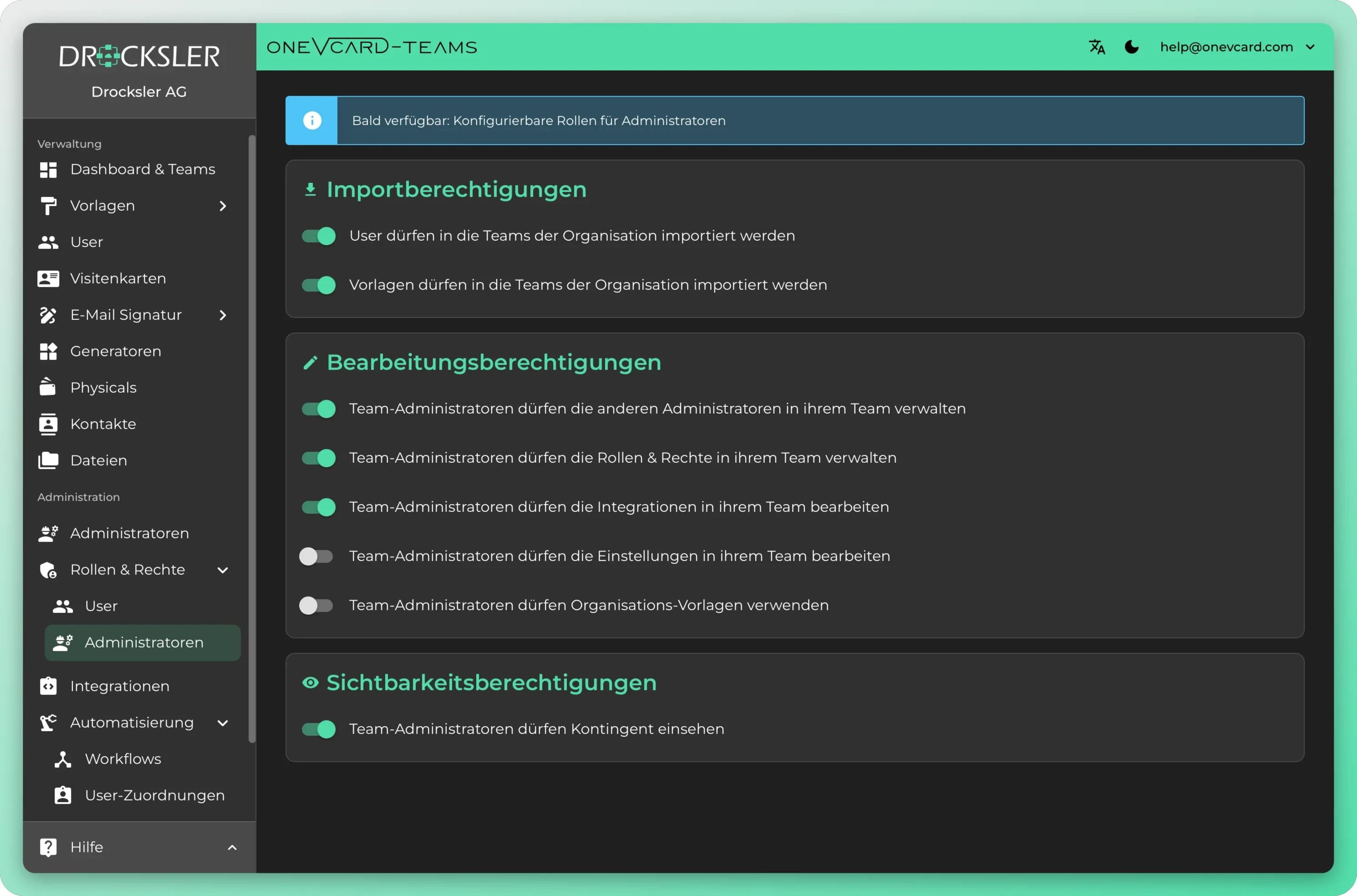The height and width of the screenshot is (896, 1357).
Task: Disable importing users into organisation teams
Action: [x=318, y=236]
